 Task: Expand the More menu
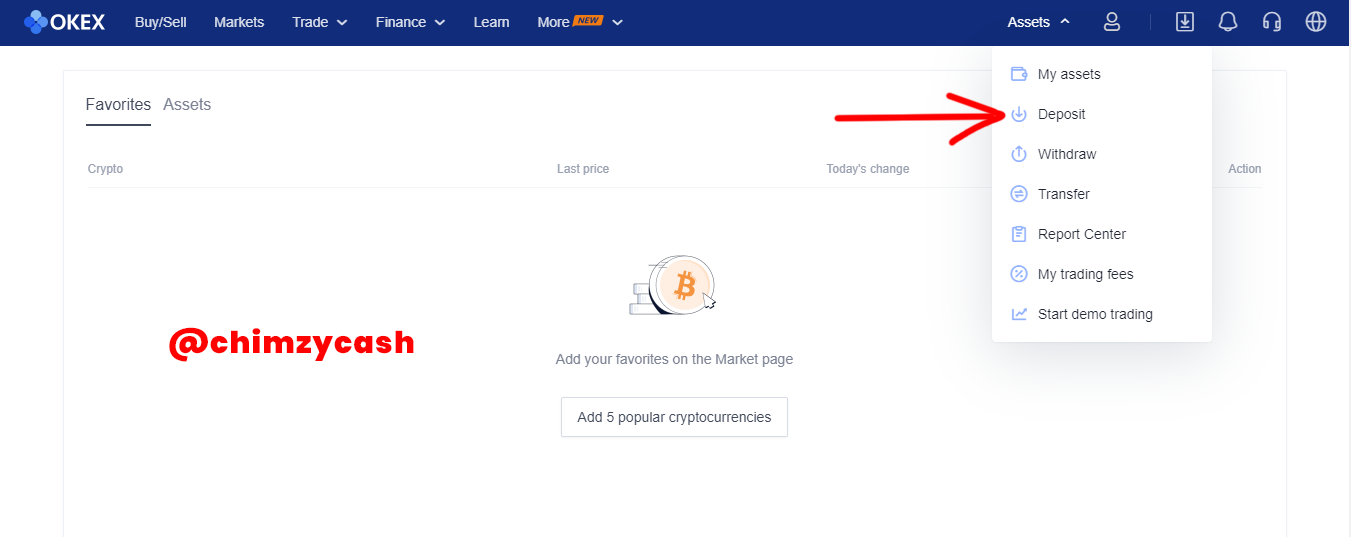(580, 22)
